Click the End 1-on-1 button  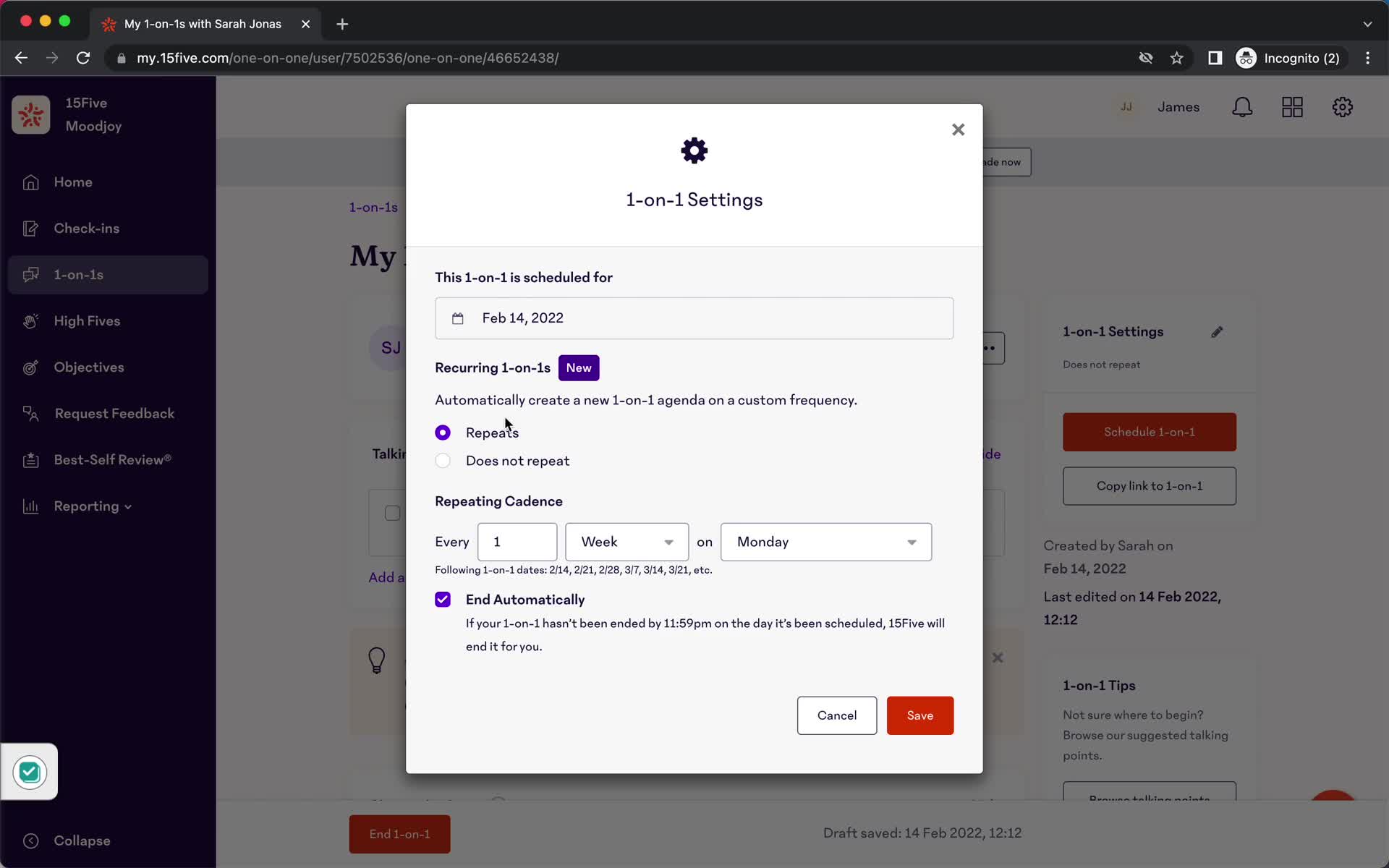click(399, 834)
